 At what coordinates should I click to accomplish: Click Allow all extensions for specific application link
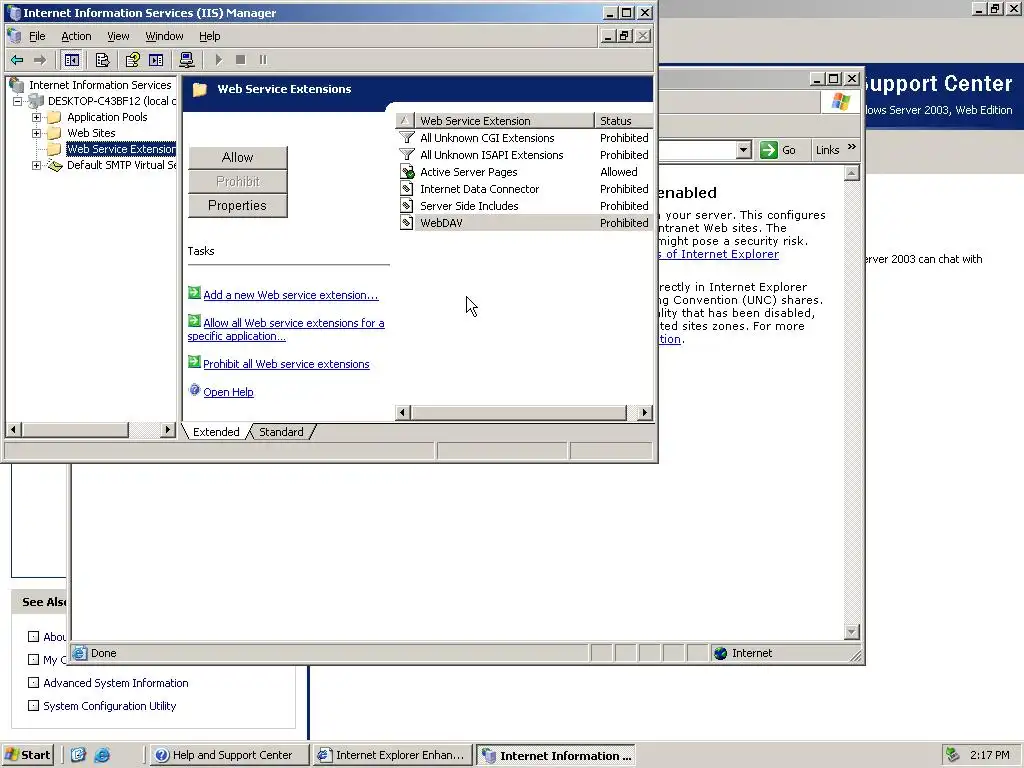[286, 330]
